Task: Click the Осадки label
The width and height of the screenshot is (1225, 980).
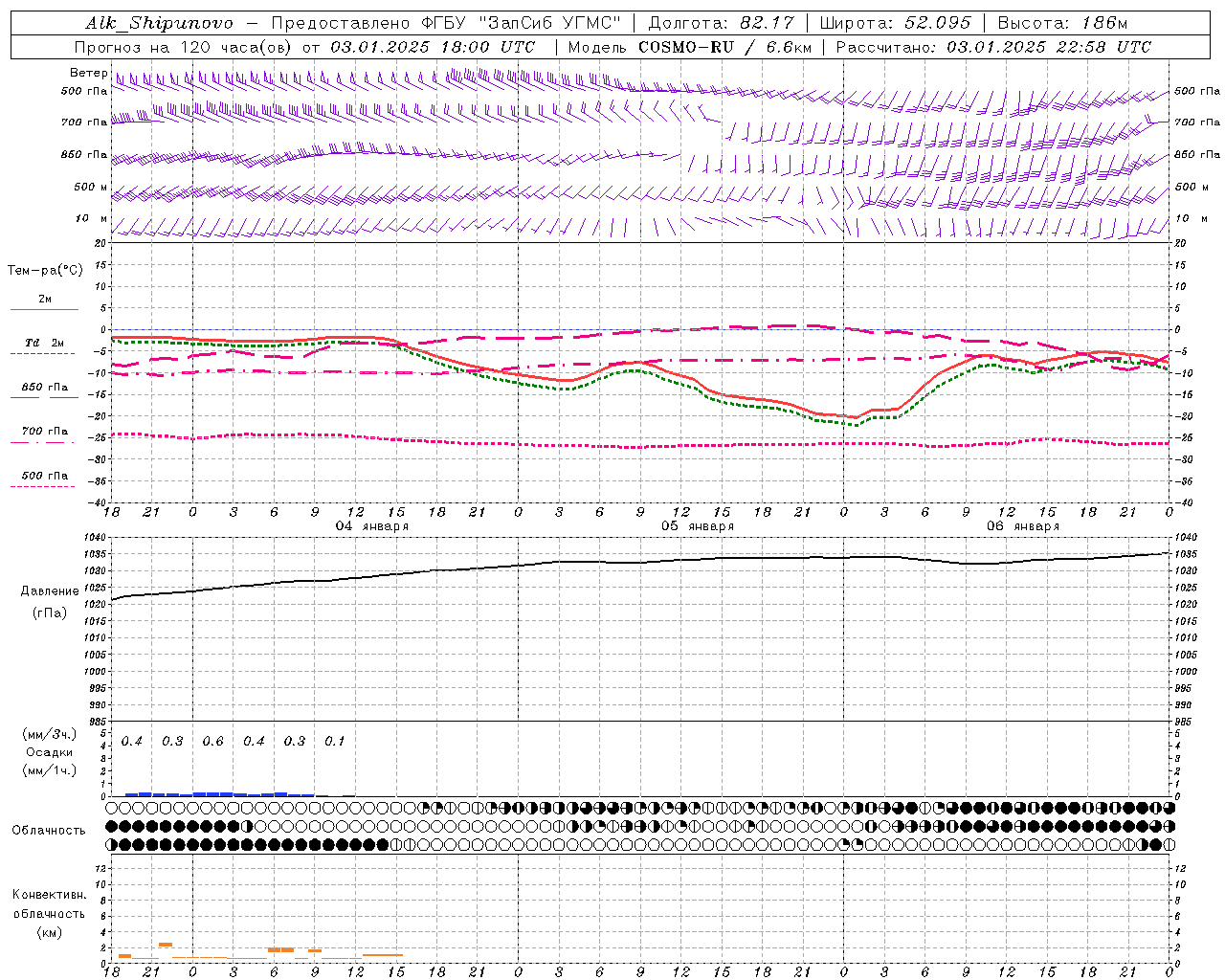Action: (x=50, y=752)
